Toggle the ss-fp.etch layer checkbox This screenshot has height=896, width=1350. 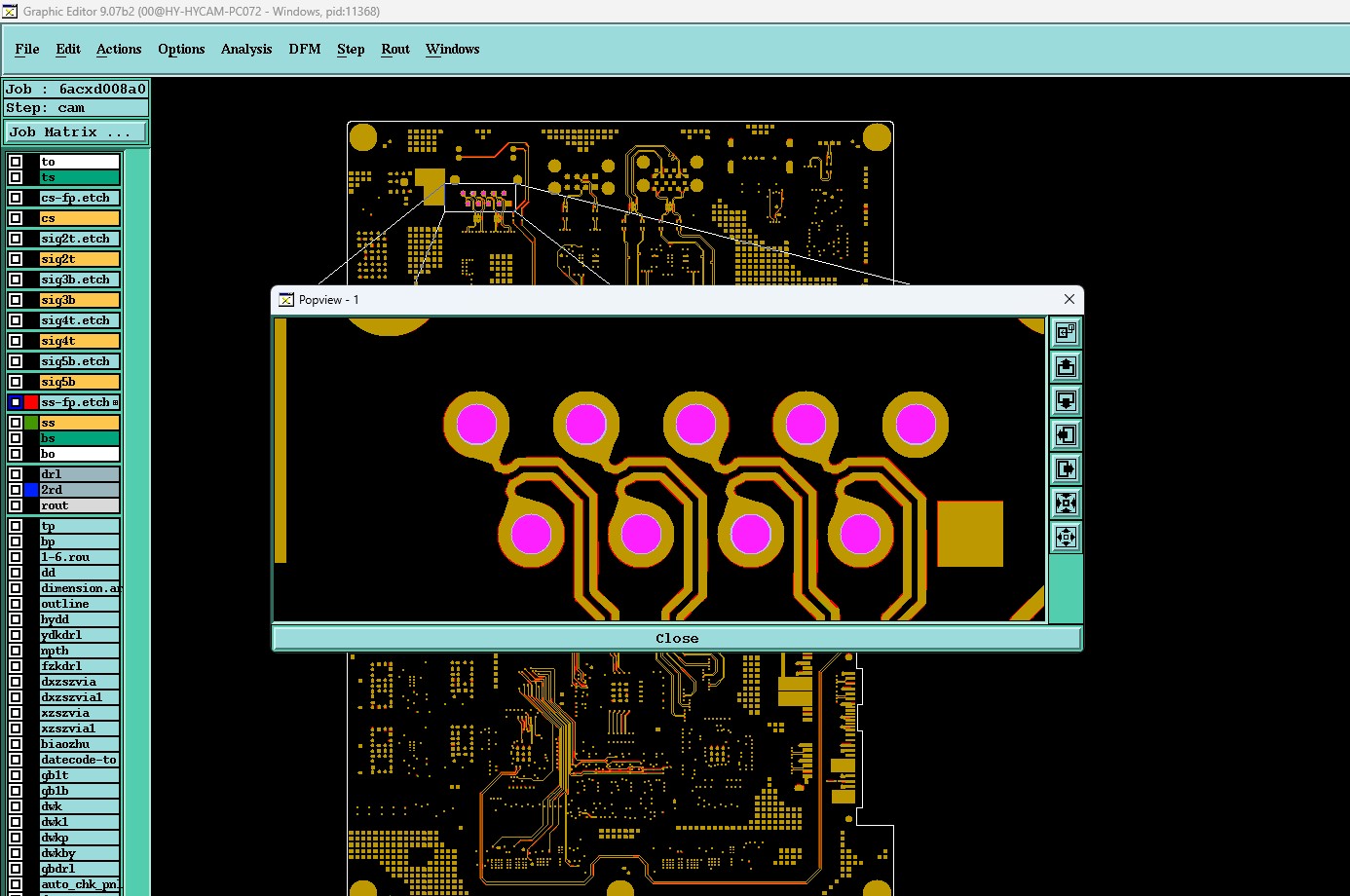tap(16, 402)
